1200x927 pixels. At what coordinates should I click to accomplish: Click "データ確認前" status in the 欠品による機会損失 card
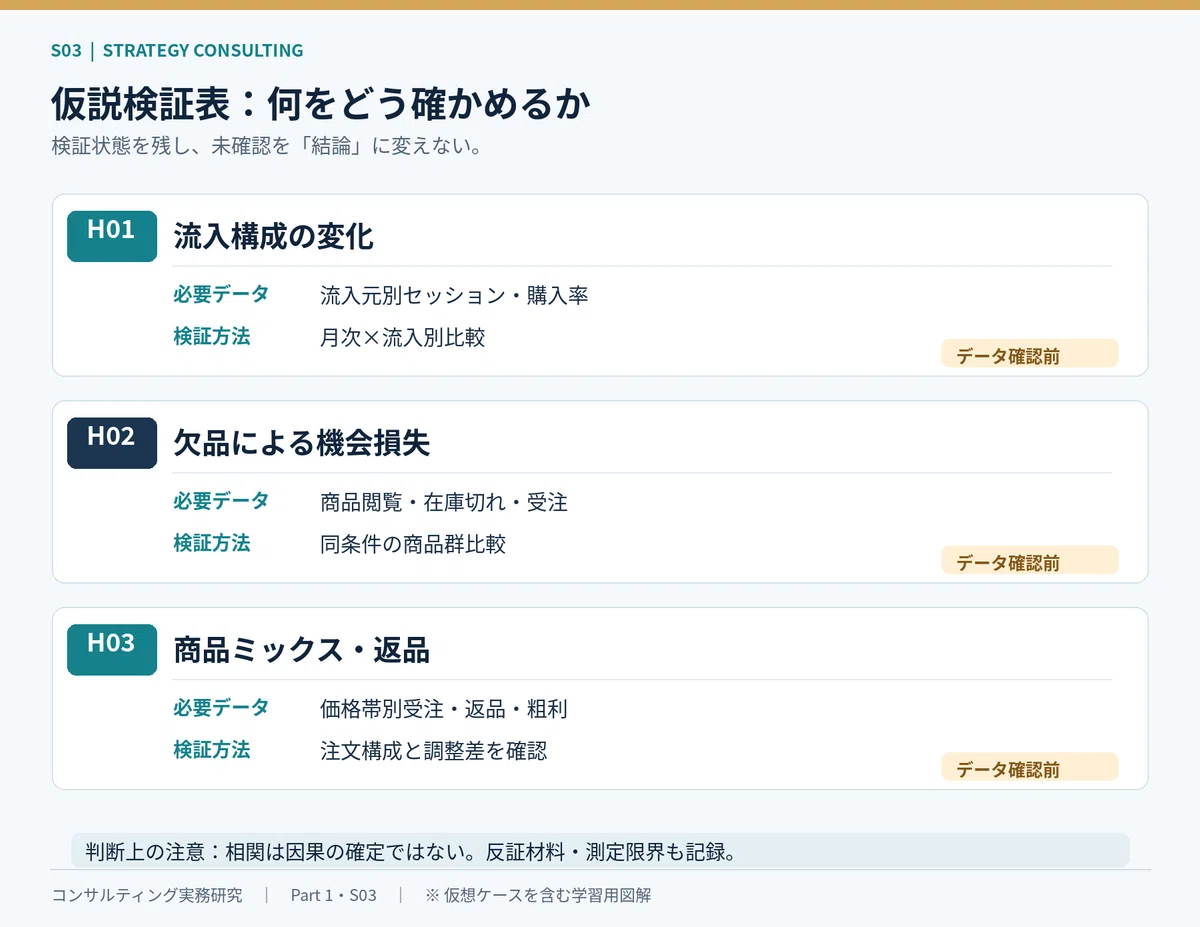click(x=1029, y=561)
